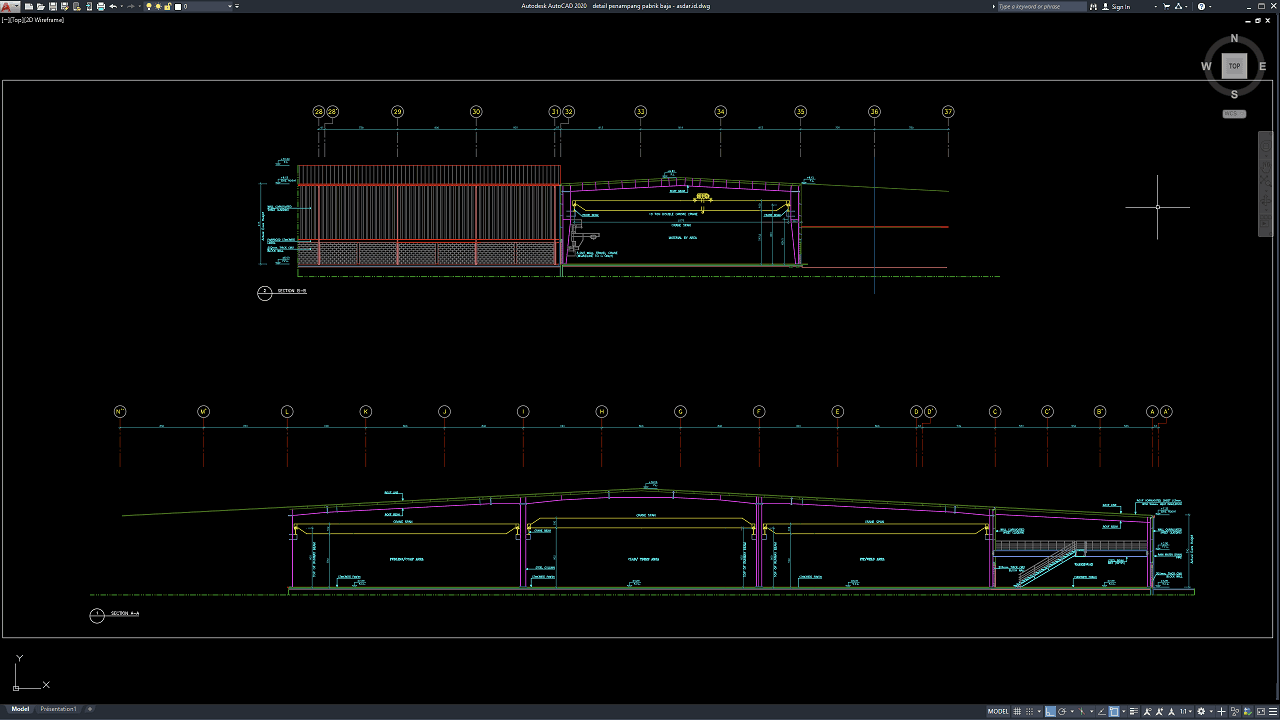Image resolution: width=1280 pixels, height=720 pixels.
Task: Expand the annotation scale 1:1 dropdown
Action: [x=1186, y=711]
